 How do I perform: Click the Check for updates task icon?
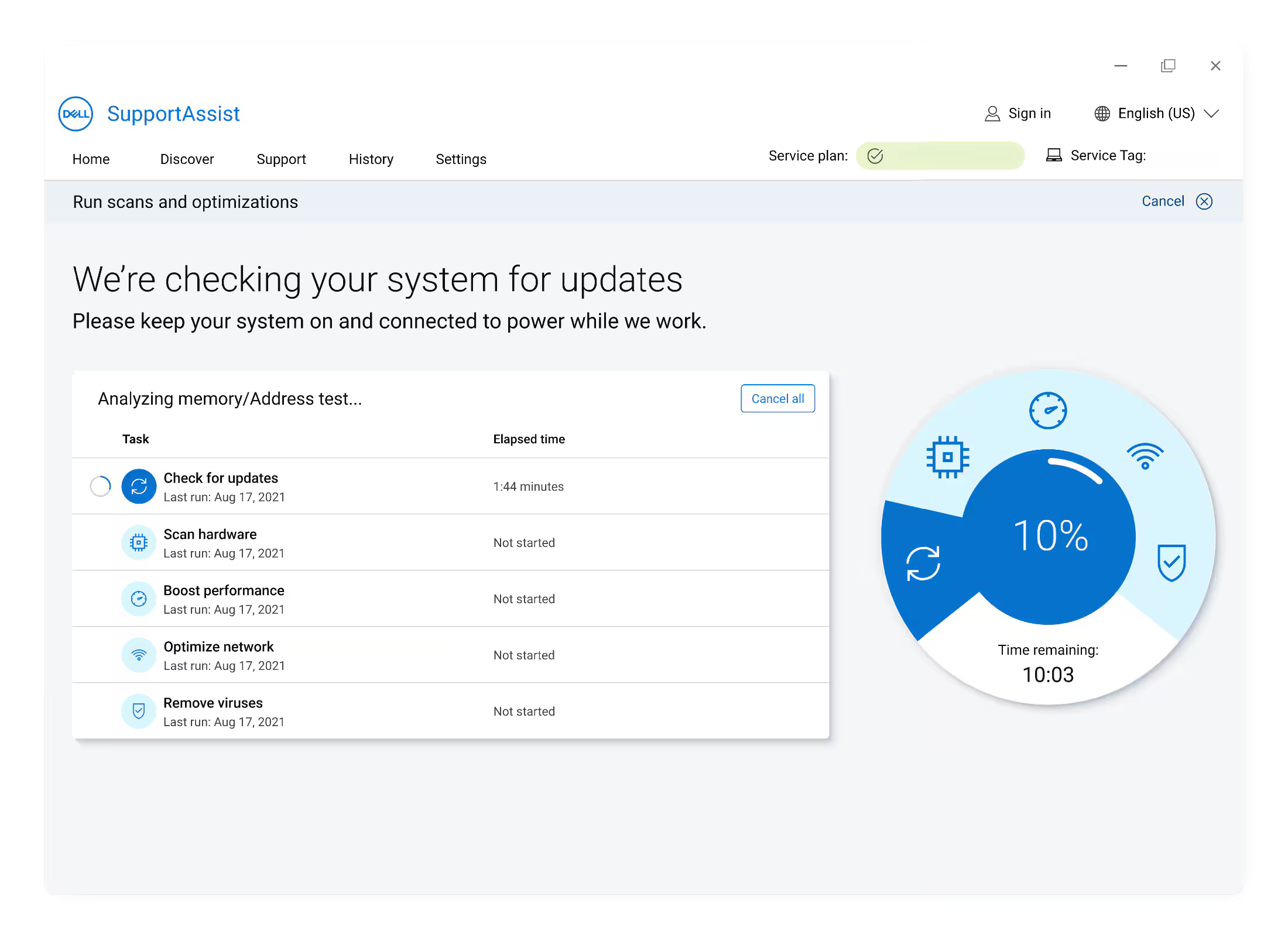coord(139,486)
